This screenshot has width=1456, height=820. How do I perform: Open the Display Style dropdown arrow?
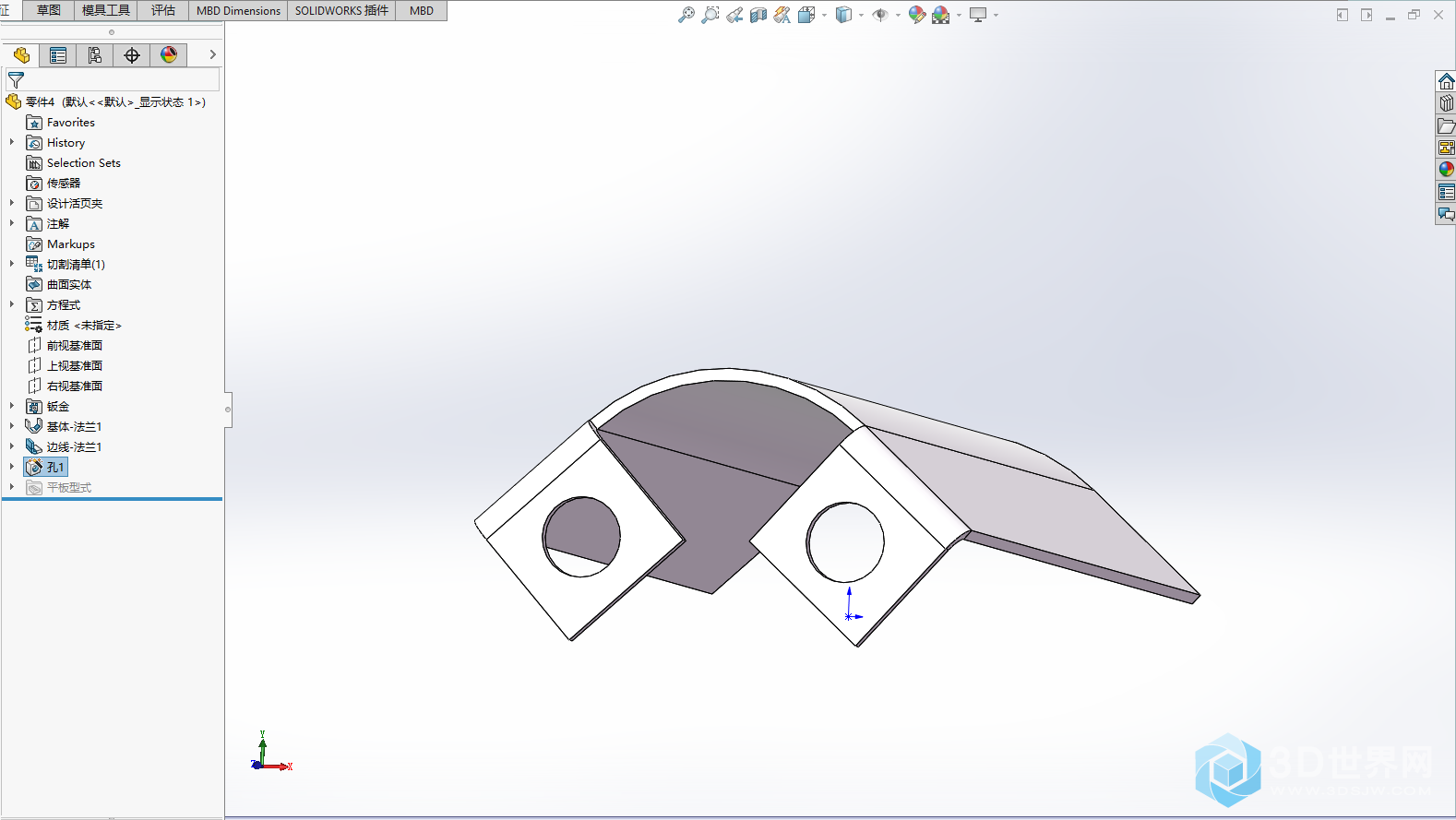(861, 15)
